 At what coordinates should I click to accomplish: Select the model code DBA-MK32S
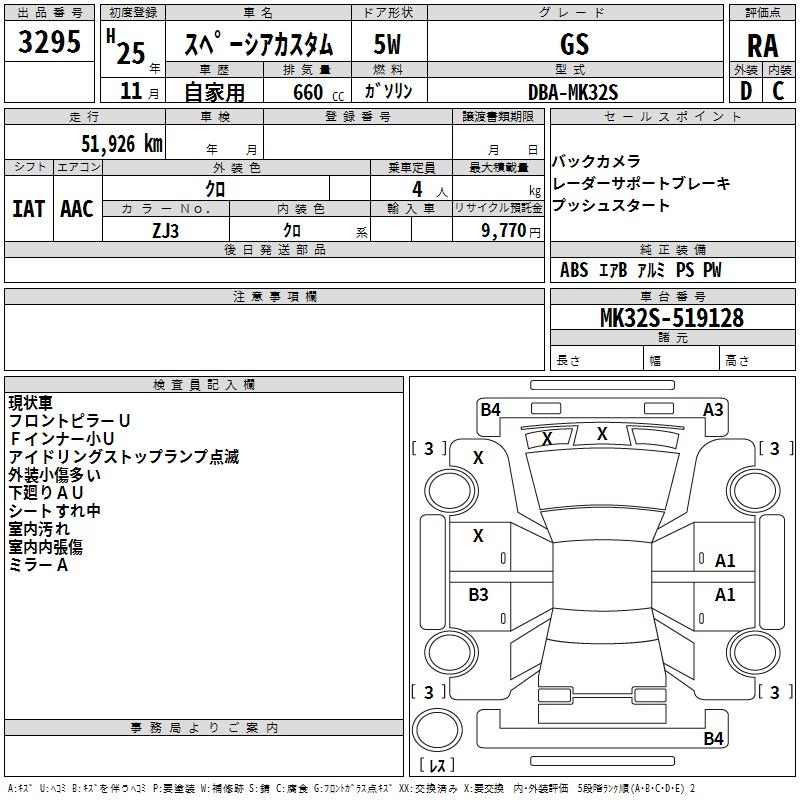click(574, 91)
